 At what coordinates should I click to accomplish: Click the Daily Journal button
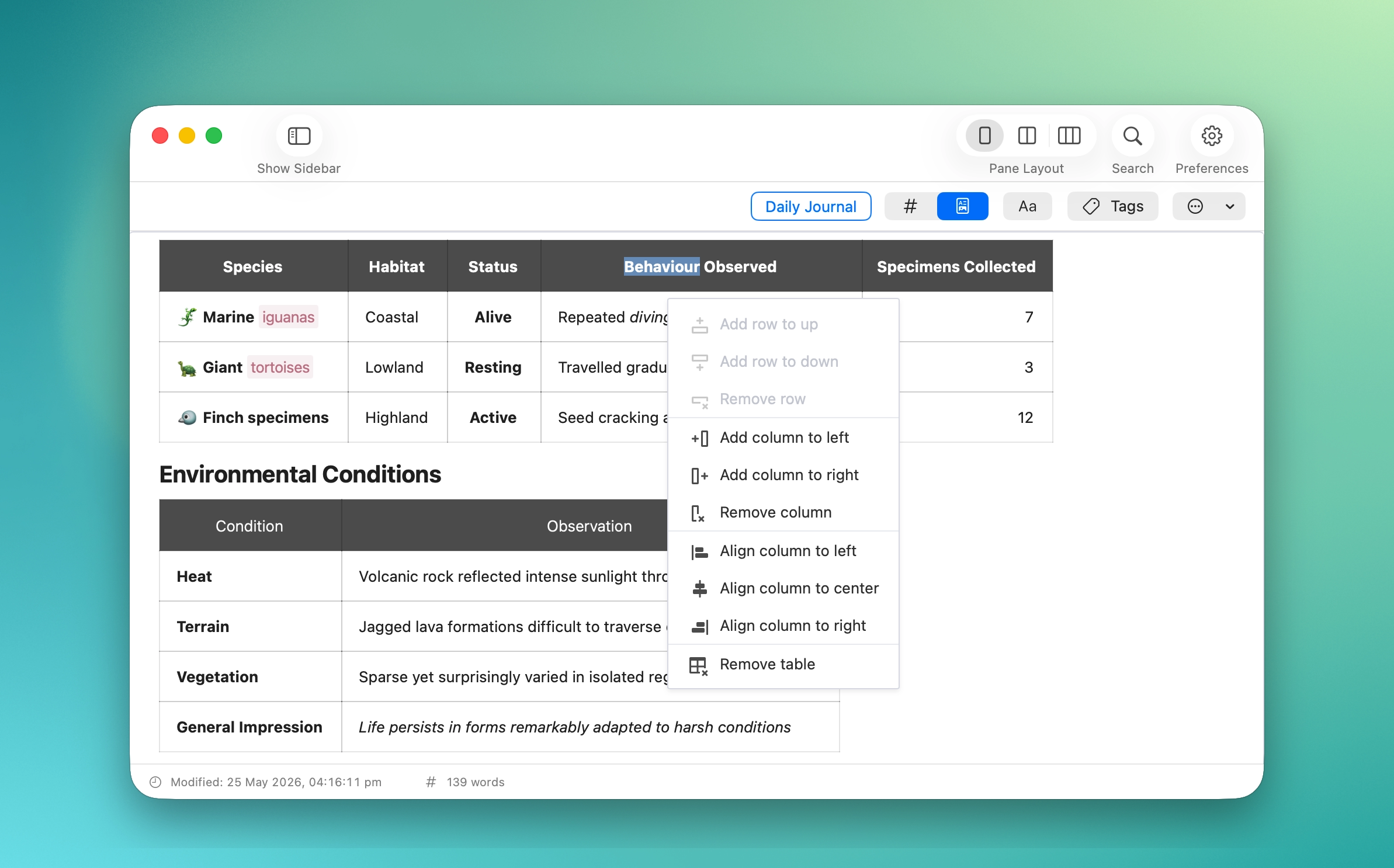pyautogui.click(x=811, y=206)
